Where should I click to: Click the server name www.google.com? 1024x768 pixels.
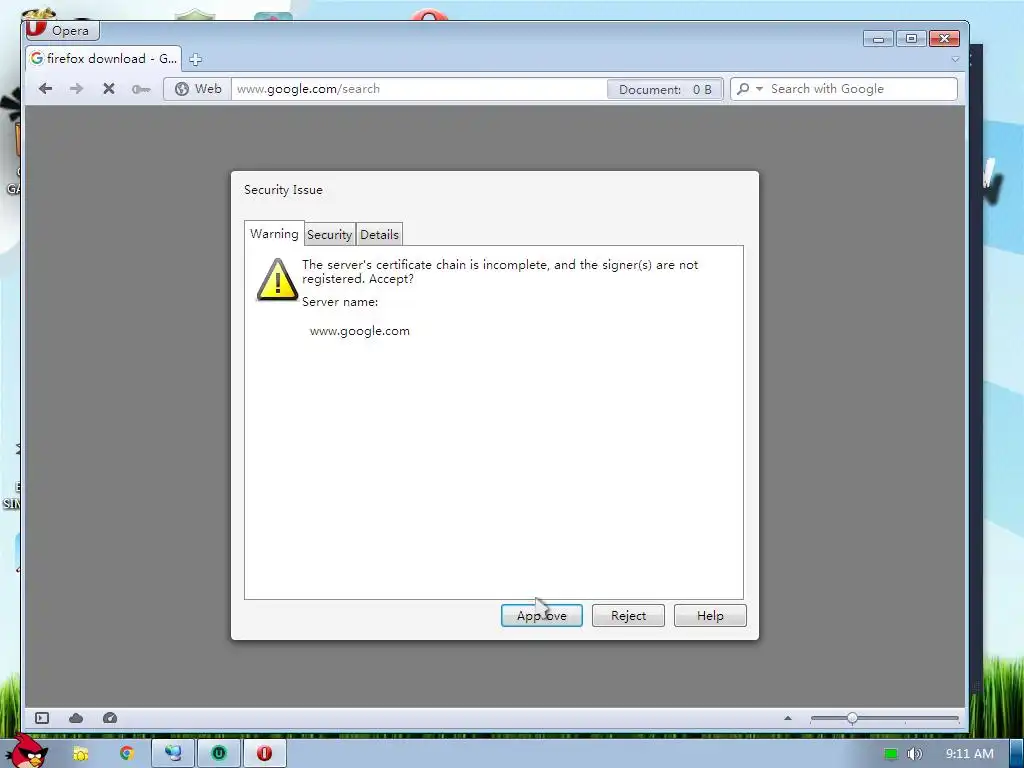[360, 331]
